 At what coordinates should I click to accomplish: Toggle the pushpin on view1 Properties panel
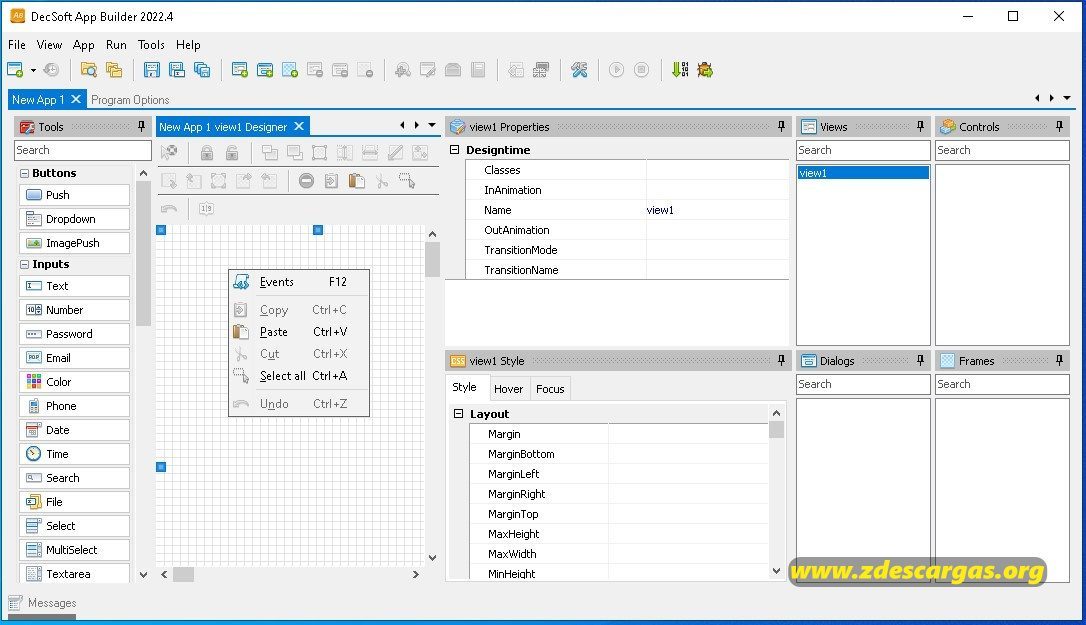click(x=781, y=126)
